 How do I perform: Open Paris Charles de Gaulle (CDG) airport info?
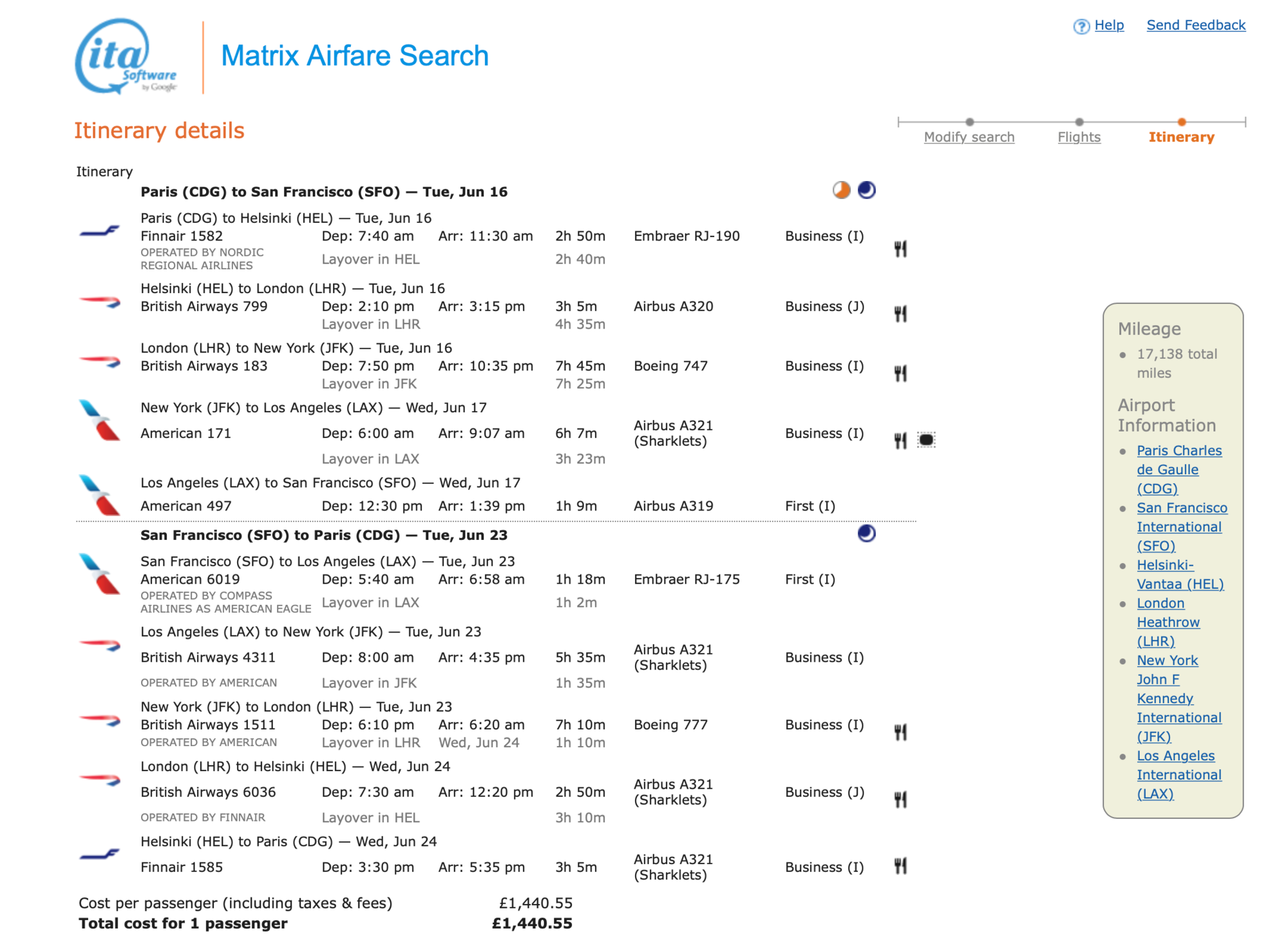coord(1179,470)
